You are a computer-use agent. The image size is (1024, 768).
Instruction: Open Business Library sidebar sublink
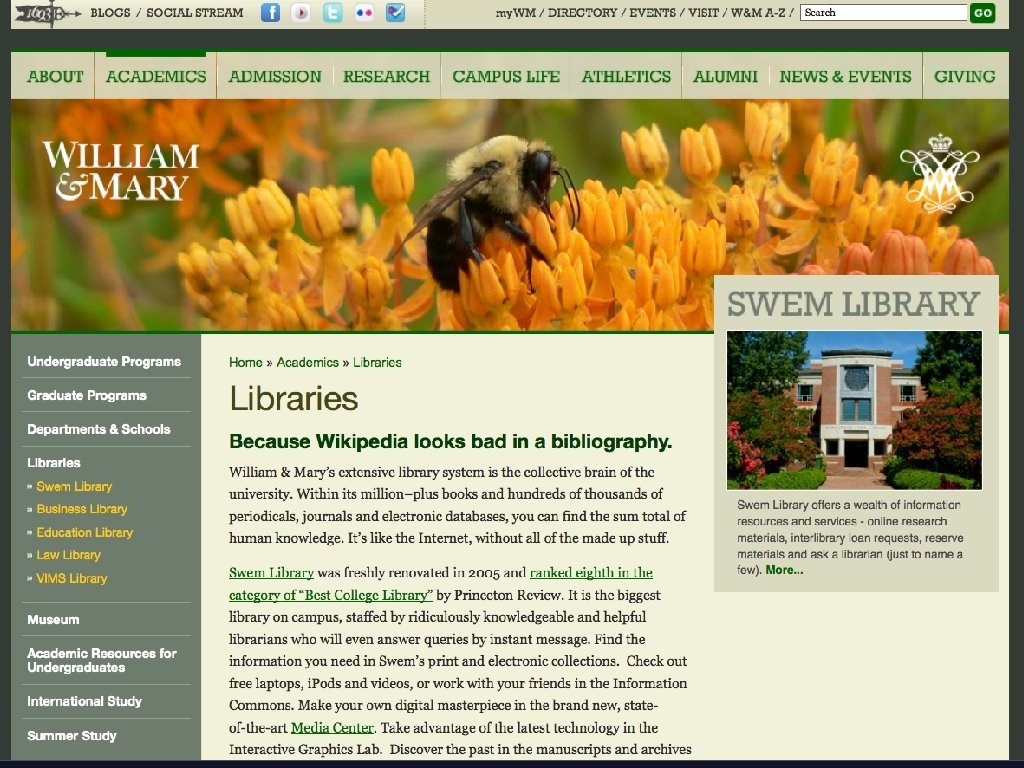(82, 509)
